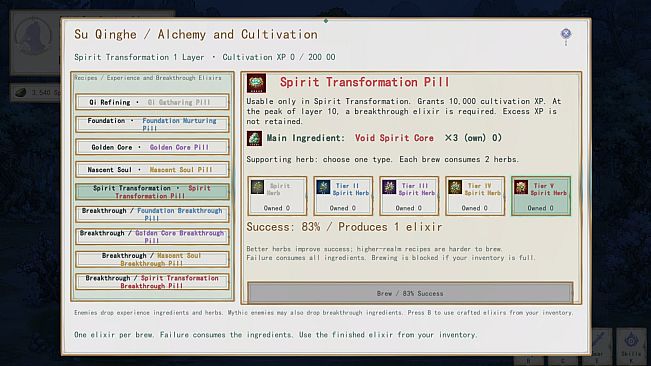
Task: Open the Foundation Breakthrough Pill recipe
Action: tap(152, 214)
